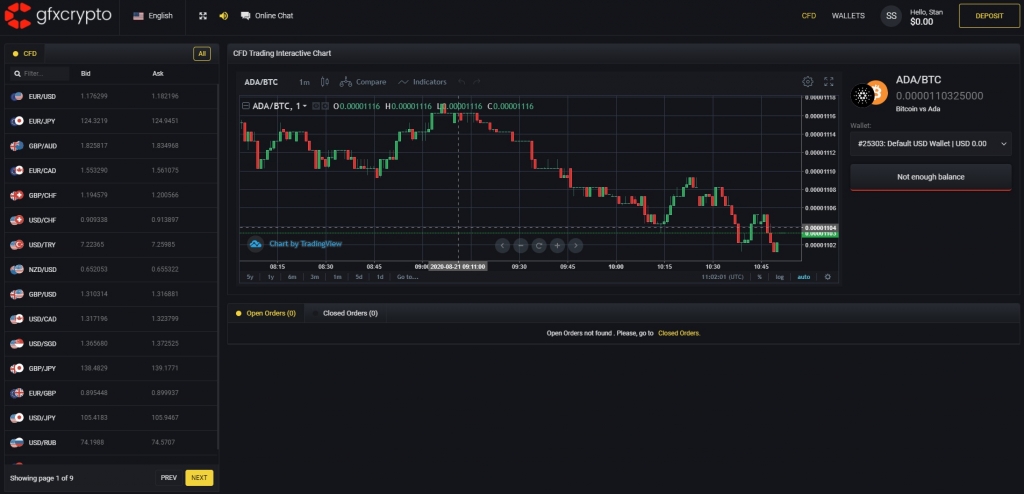
Task: Zoom out chart with minus button
Action: [x=520, y=246]
